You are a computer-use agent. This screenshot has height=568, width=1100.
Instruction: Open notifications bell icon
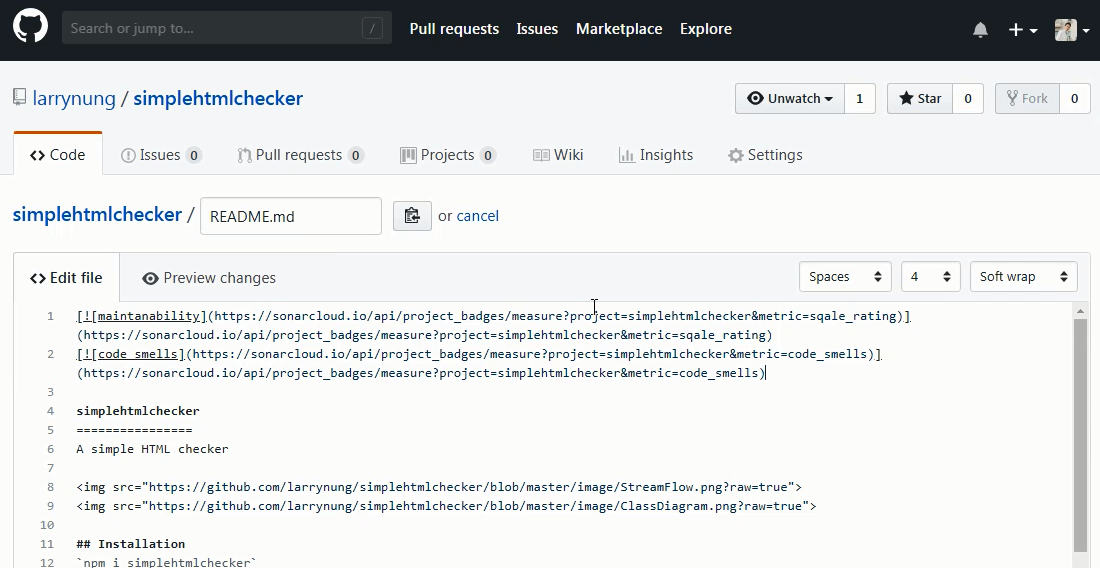pyautogui.click(x=980, y=29)
